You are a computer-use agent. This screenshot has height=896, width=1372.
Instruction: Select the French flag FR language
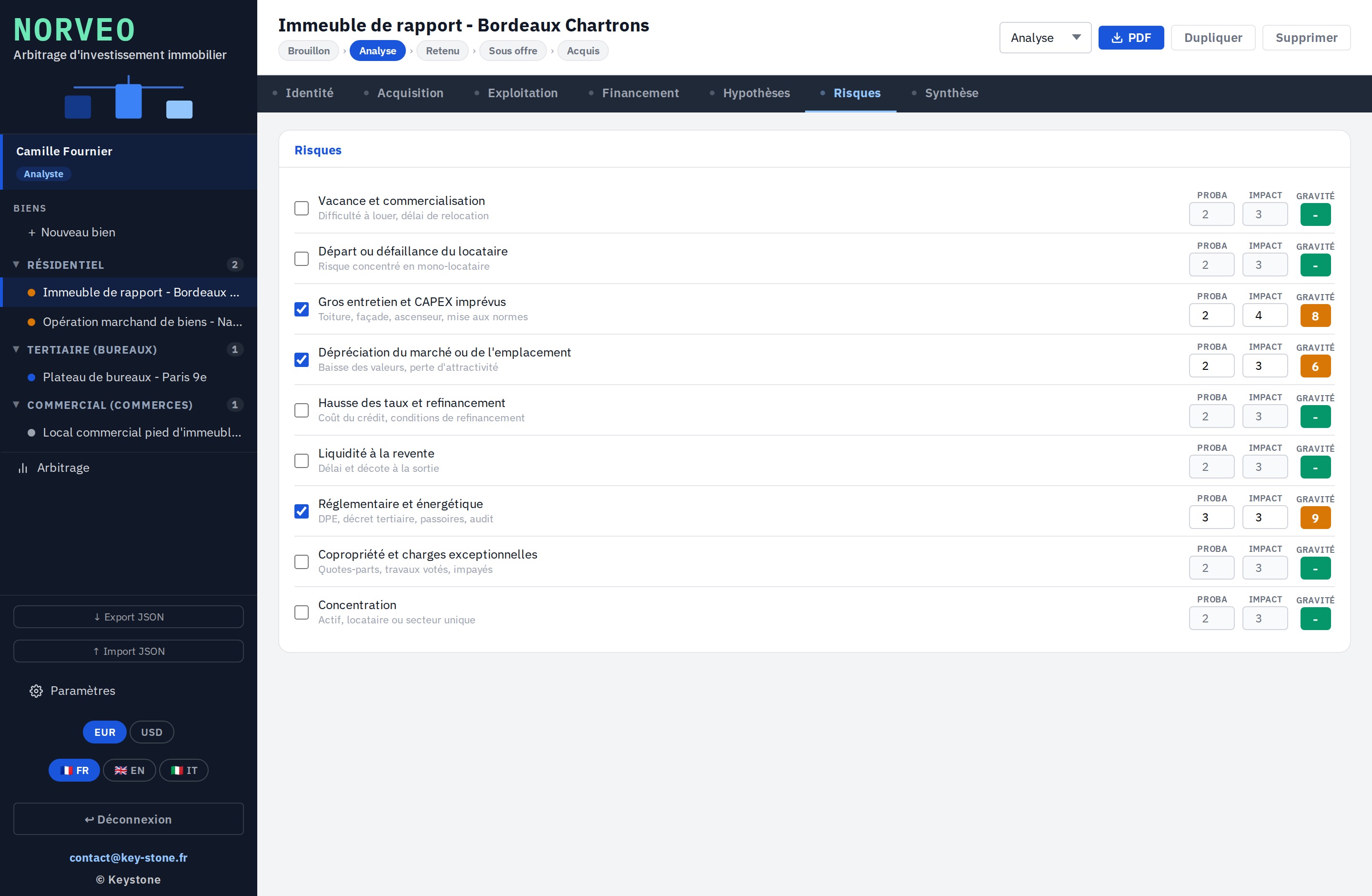pos(74,770)
